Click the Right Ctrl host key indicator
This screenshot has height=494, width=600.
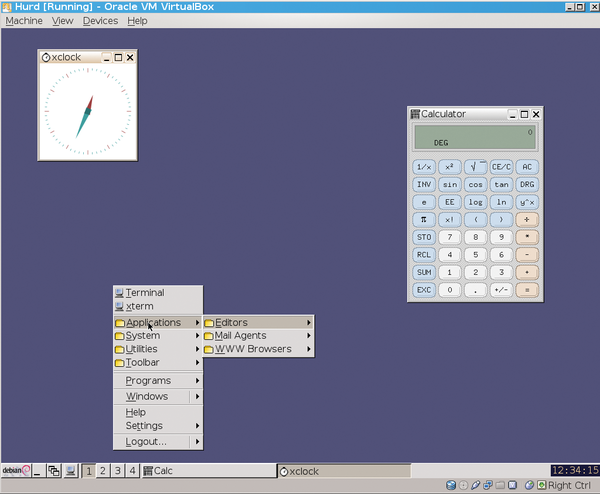click(x=569, y=485)
